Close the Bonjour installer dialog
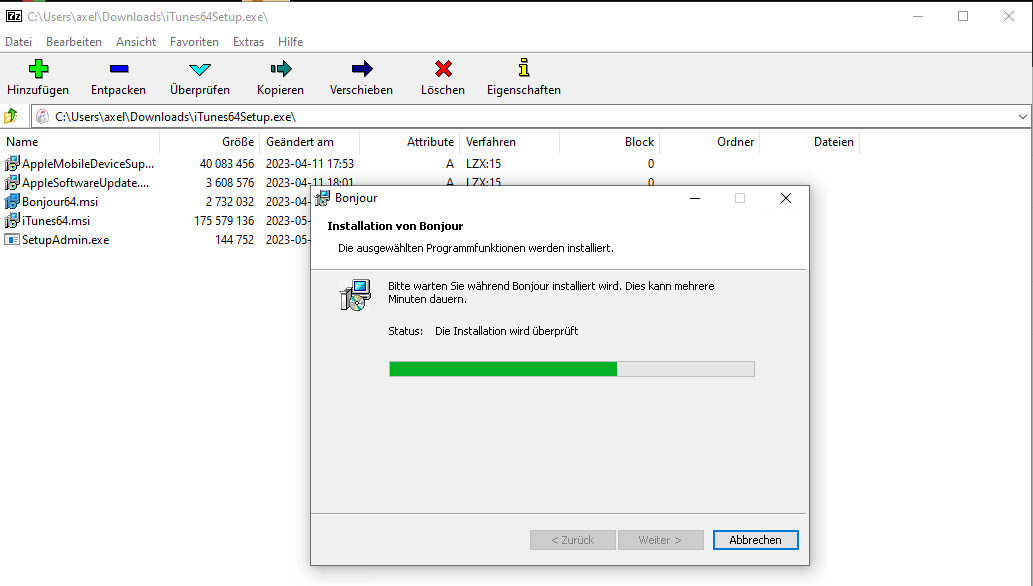 786,198
